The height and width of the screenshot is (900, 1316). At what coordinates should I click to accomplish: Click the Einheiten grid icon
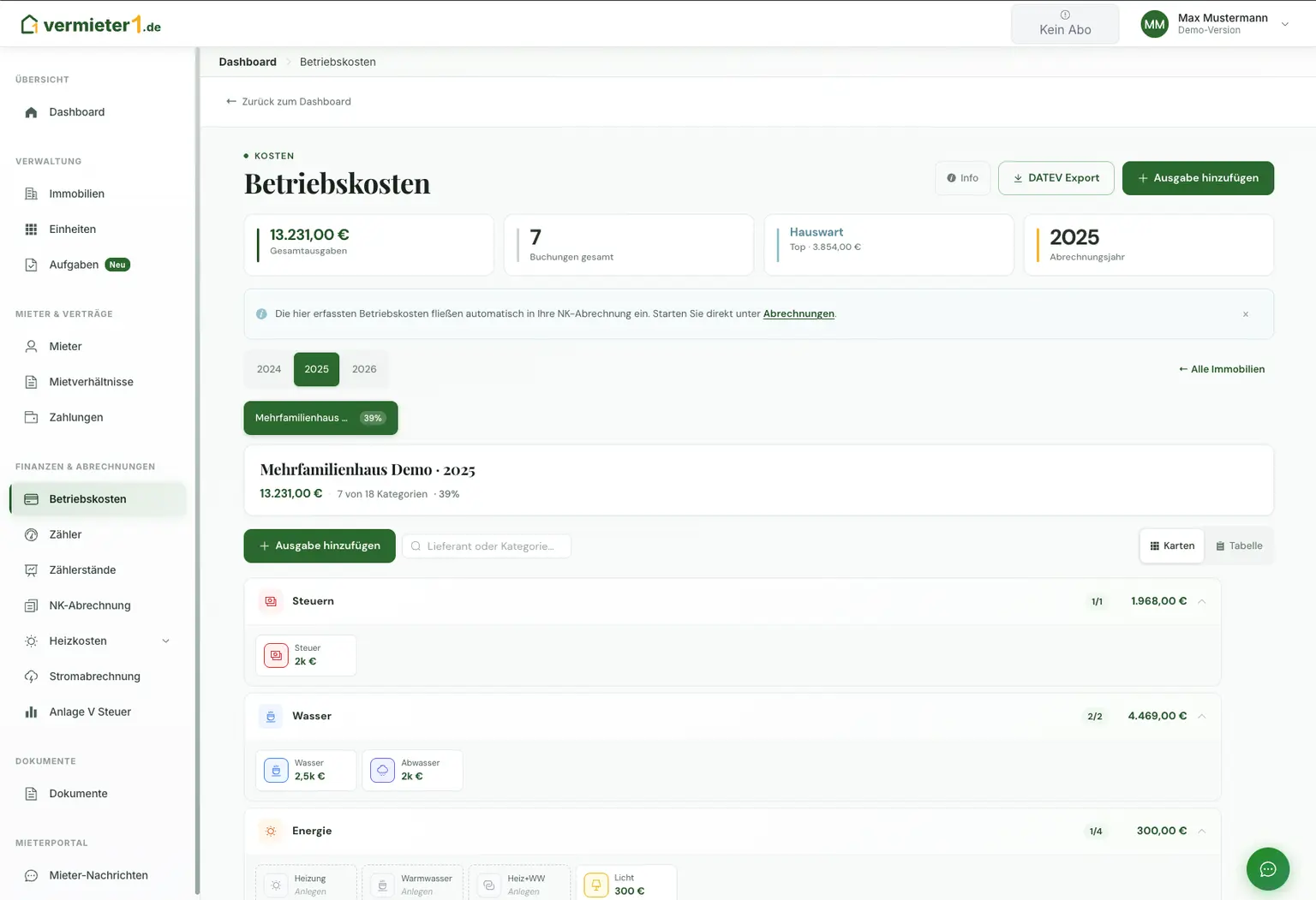[x=32, y=229]
